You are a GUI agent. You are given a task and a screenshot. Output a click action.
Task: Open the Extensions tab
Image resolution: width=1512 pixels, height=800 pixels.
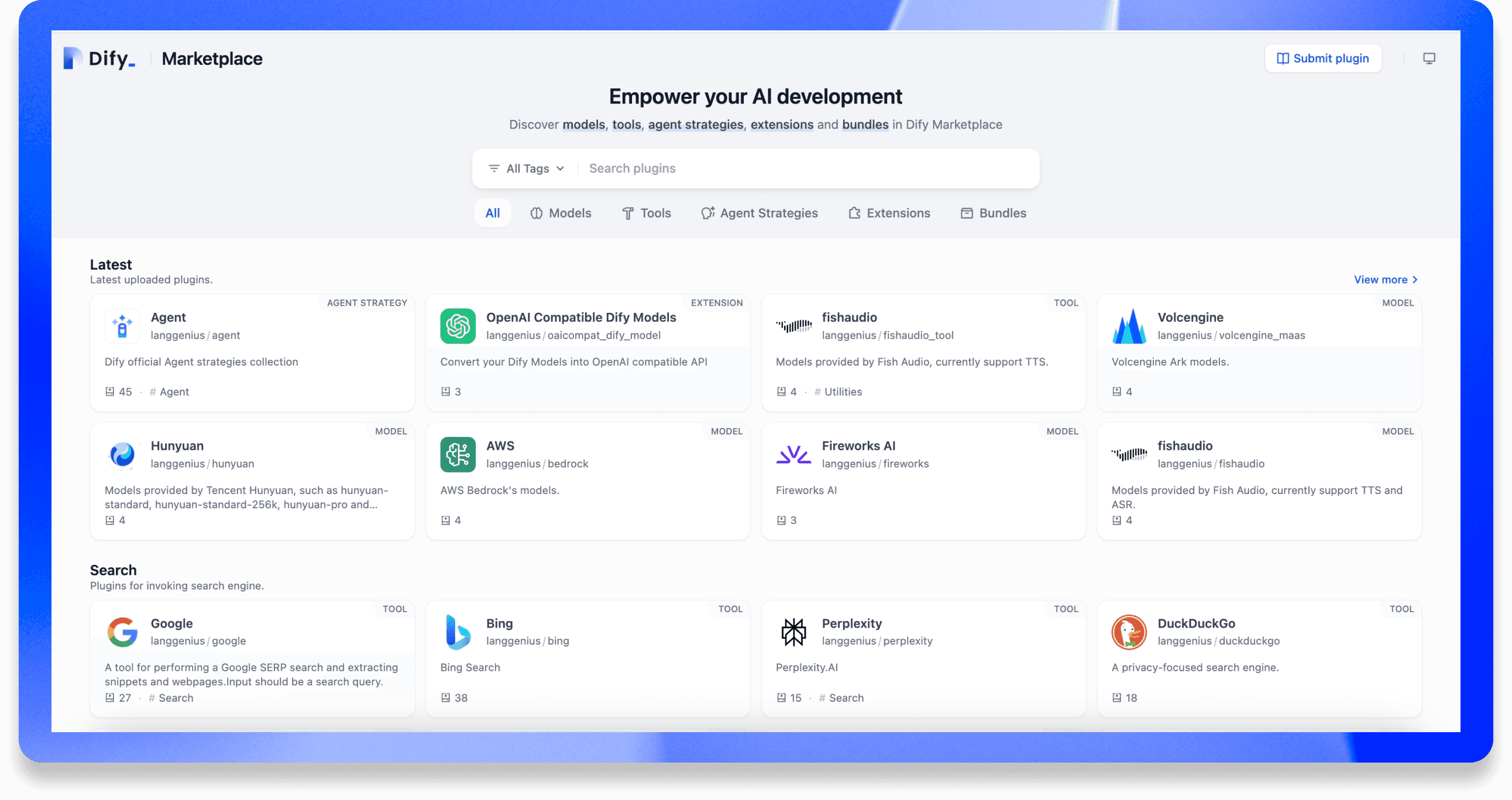coord(889,213)
